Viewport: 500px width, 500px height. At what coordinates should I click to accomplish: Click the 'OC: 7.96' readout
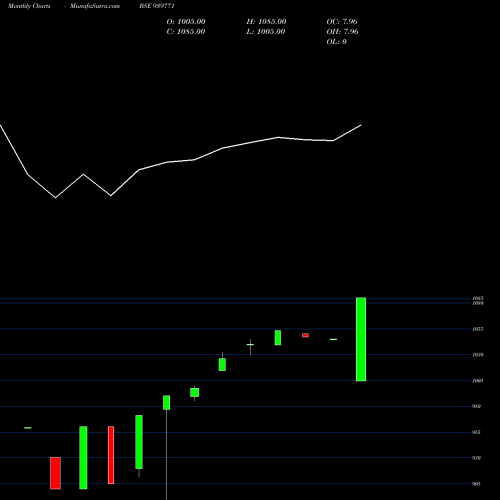[x=342, y=22]
